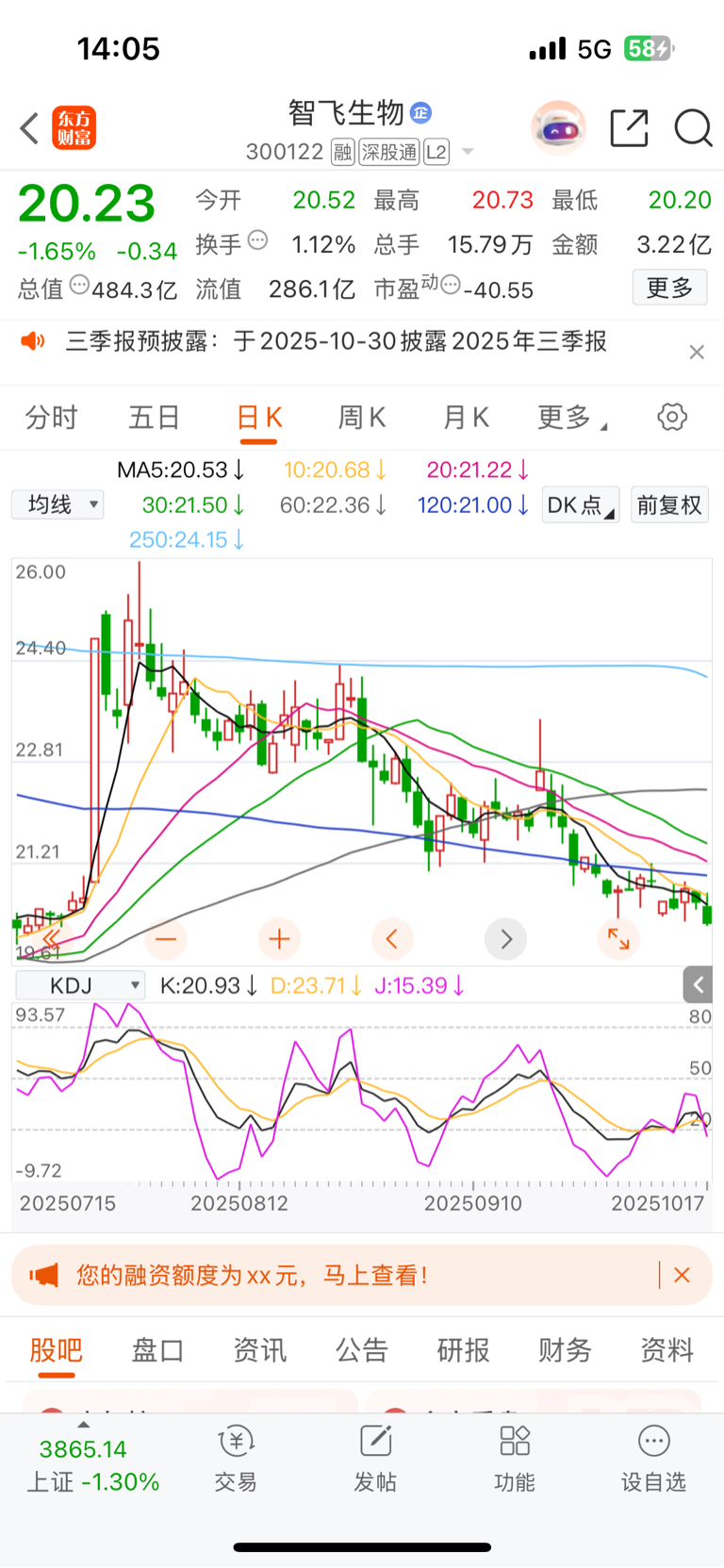Tap the double-left rewind chart icon
The height and width of the screenshot is (1568, 724).
pyautogui.click(x=51, y=938)
